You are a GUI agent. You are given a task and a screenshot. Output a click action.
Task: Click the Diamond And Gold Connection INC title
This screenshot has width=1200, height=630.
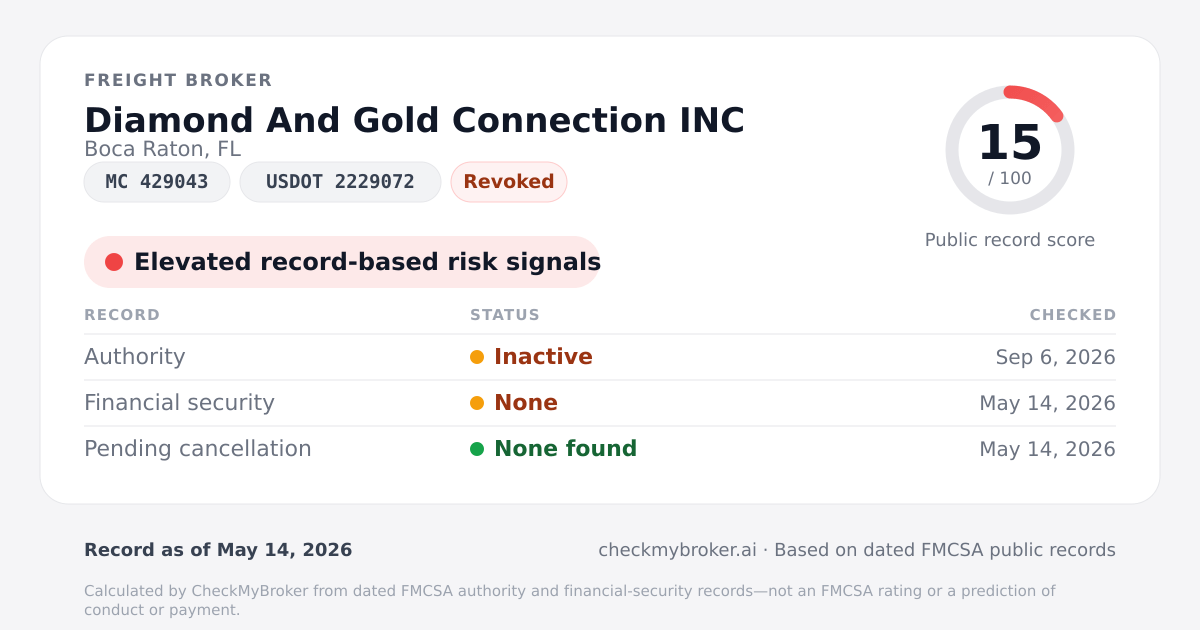pyautogui.click(x=414, y=120)
